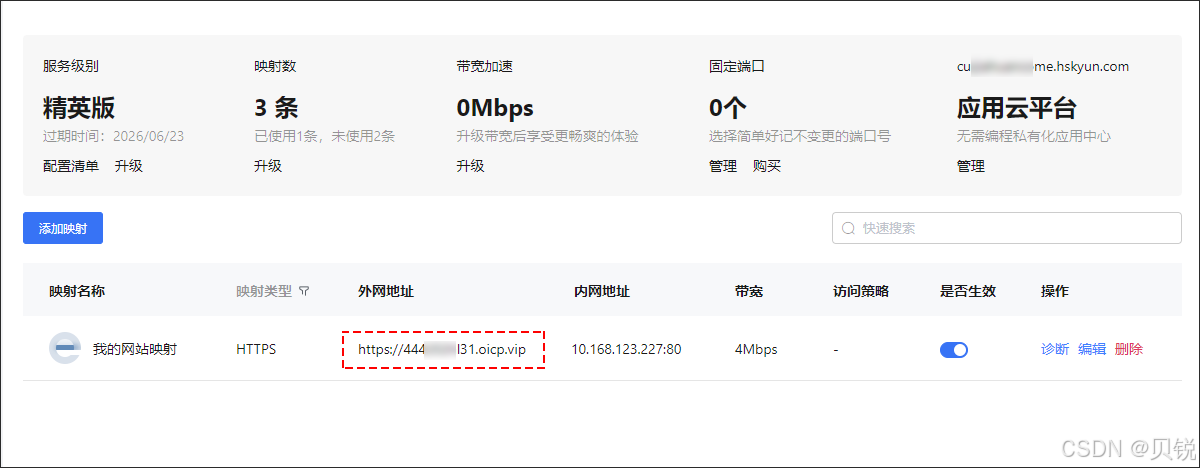
Task: Click 升级 under 映射数
Action: (x=268, y=166)
